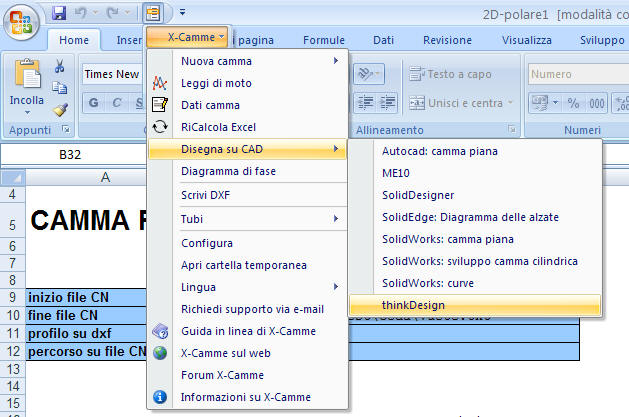Expand the Nuova camma submenu
629x417 pixels.
247,61
